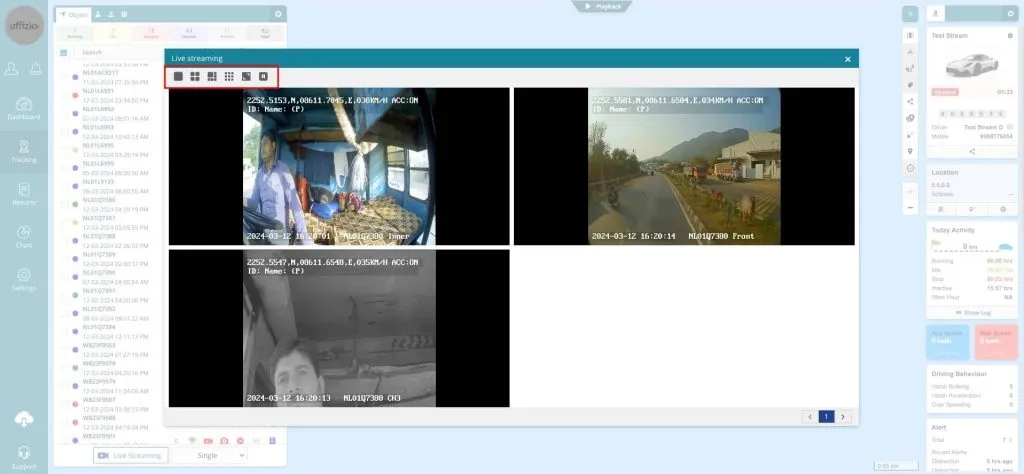Check the select-all box beside Search

(x=64, y=52)
